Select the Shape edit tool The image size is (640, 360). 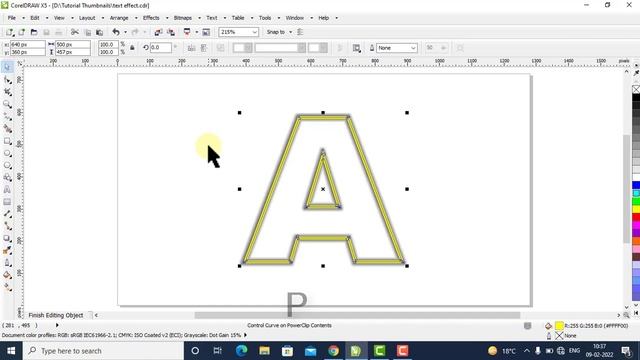pos(7,80)
